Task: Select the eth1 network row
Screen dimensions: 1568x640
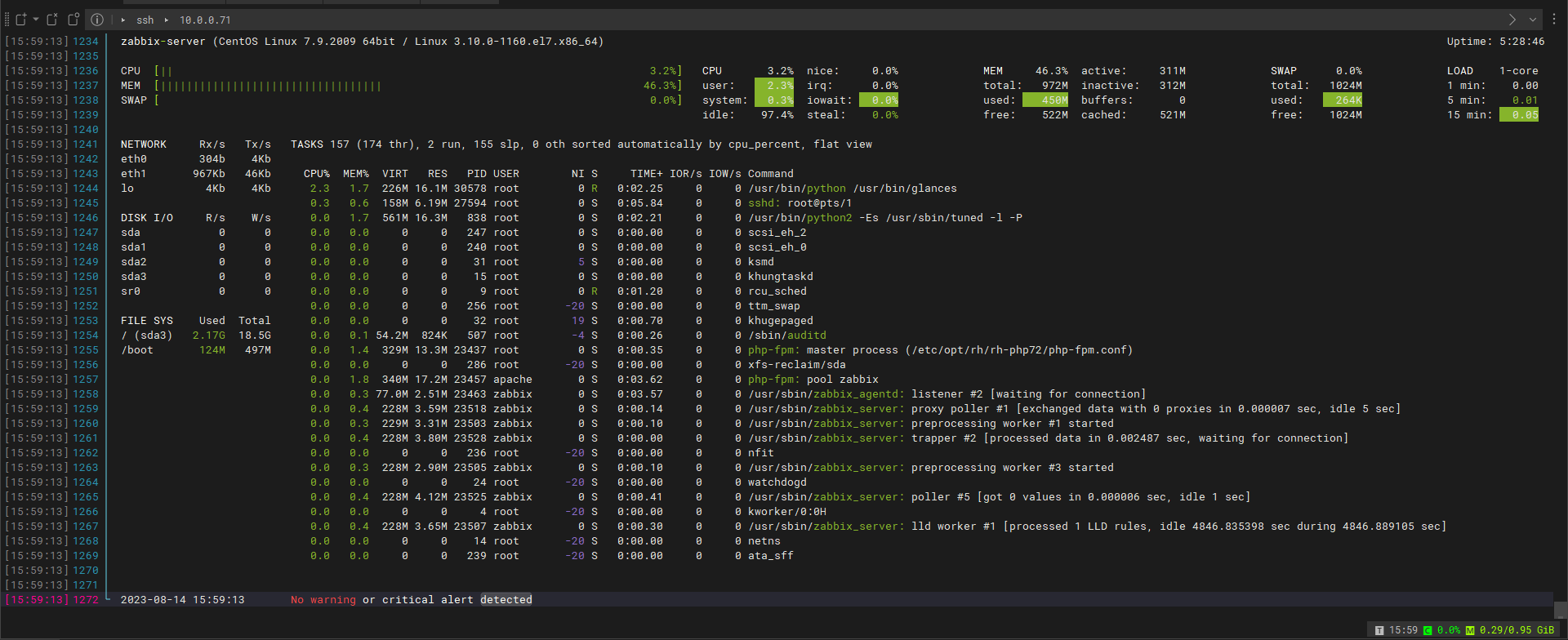Action: [196, 174]
